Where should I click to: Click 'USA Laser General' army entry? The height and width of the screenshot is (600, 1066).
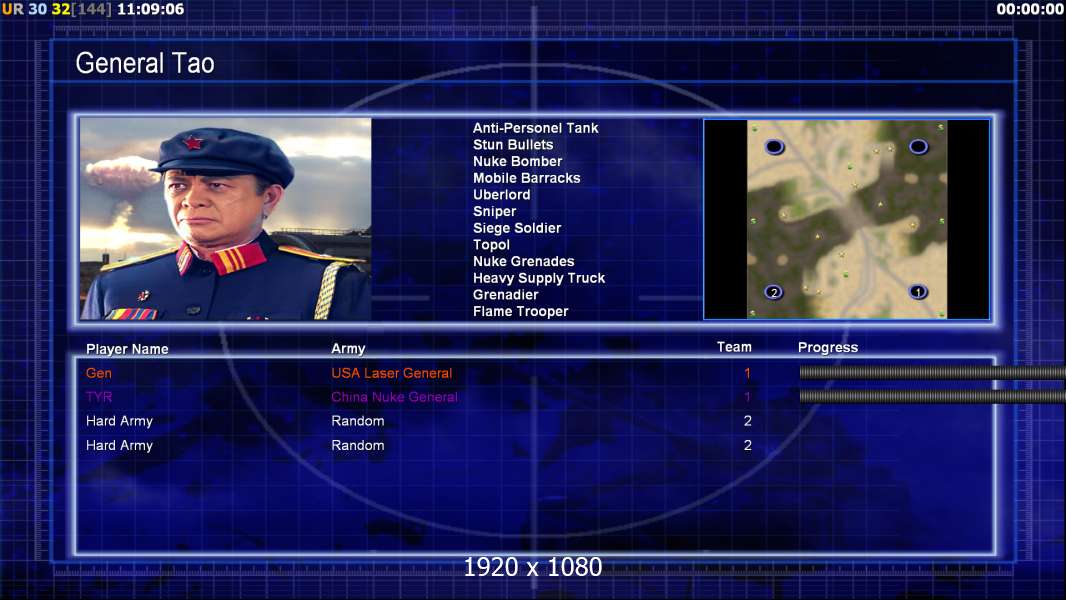[x=392, y=373]
